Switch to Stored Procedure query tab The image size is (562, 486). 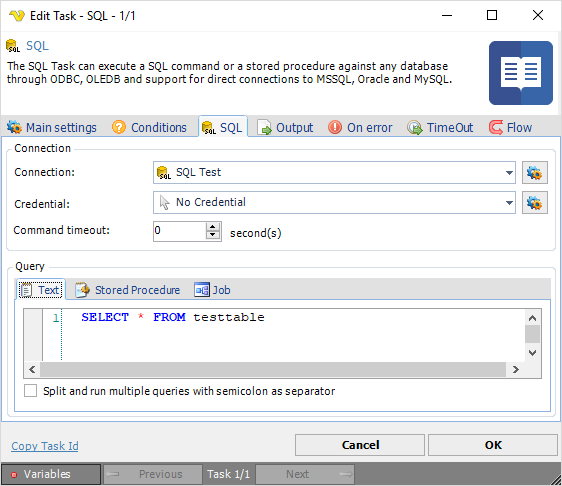coord(128,290)
